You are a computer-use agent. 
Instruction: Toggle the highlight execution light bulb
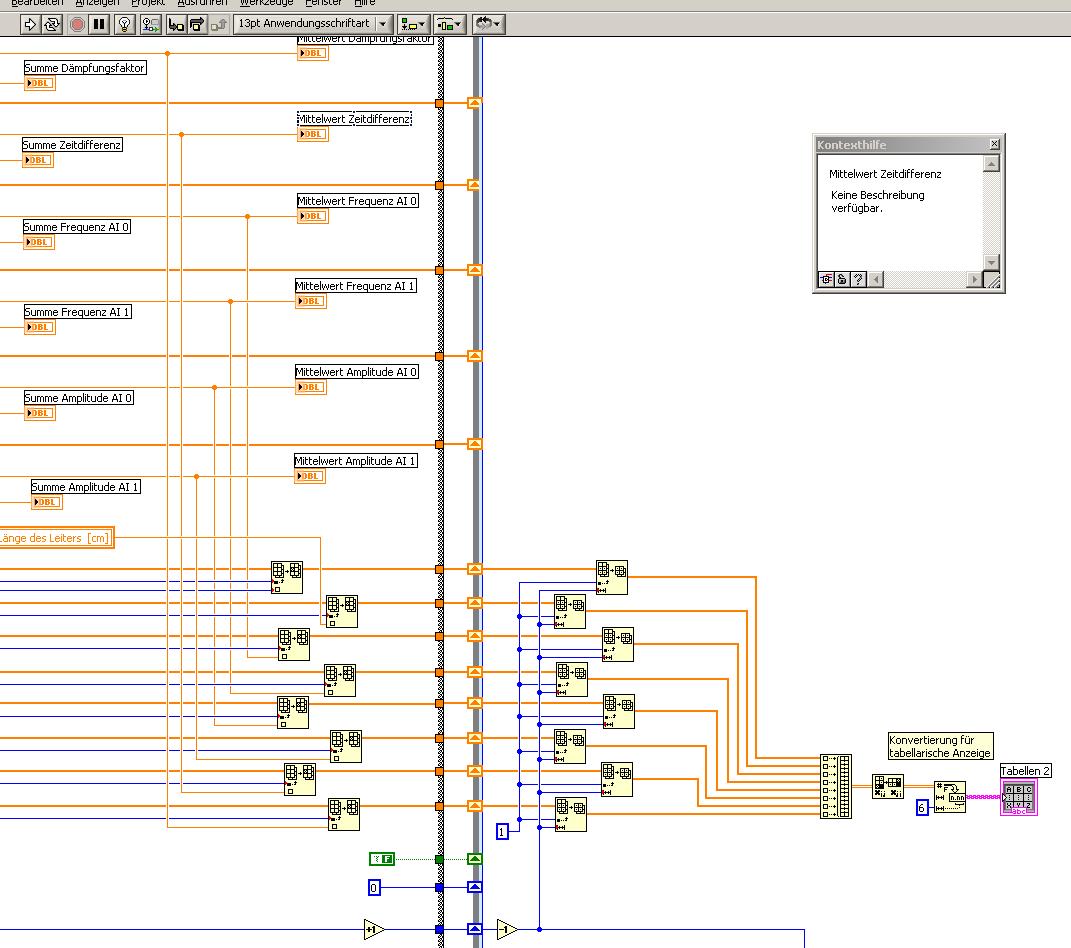click(x=124, y=23)
